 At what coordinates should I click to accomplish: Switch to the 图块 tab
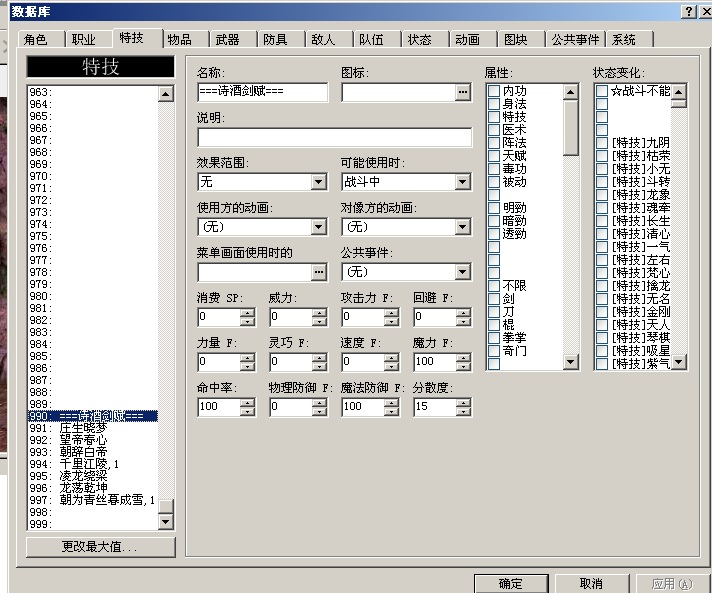click(521, 40)
